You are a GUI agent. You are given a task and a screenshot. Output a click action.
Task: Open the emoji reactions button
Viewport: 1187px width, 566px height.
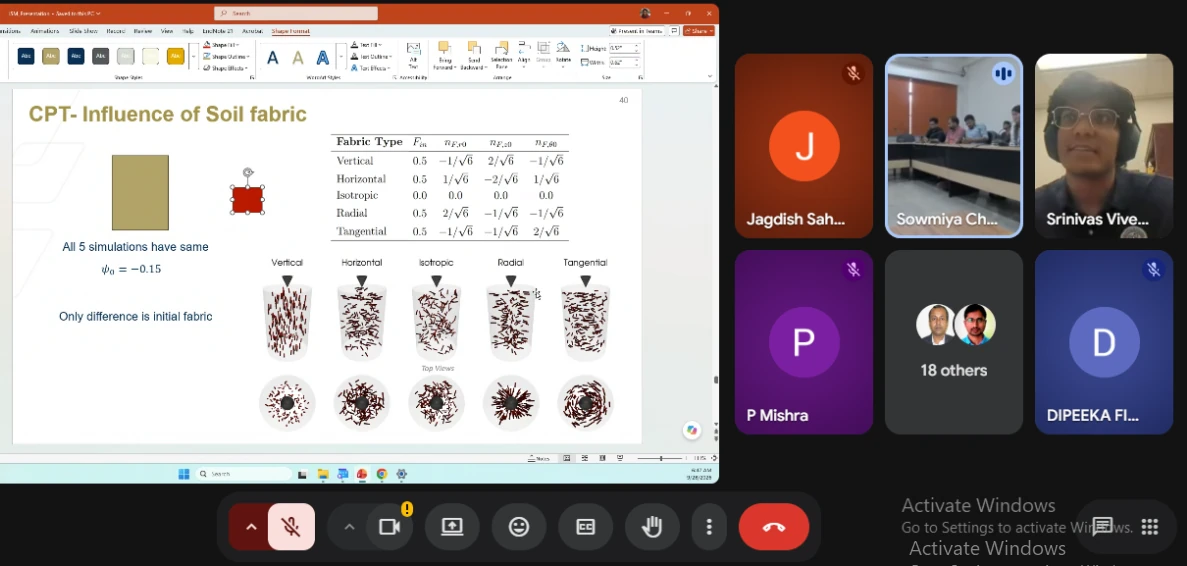click(519, 527)
